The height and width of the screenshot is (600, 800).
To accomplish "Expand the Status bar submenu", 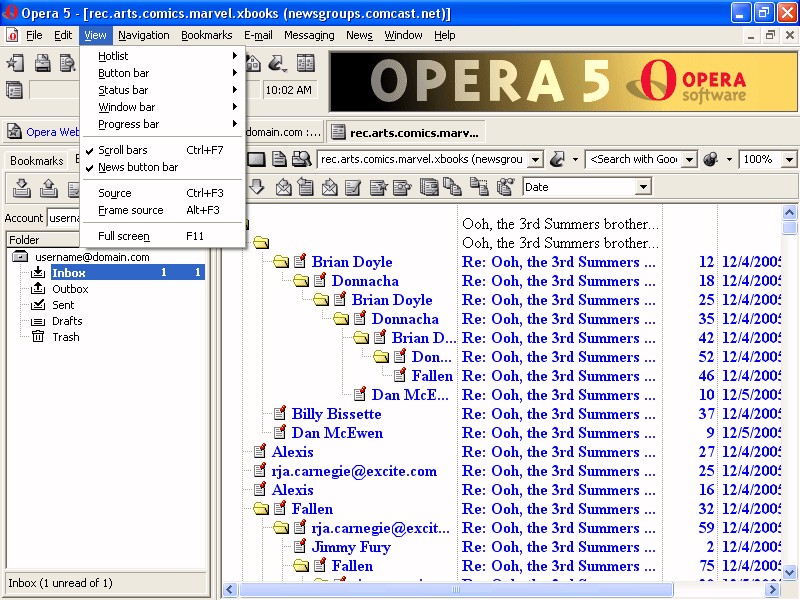I will click(163, 90).
